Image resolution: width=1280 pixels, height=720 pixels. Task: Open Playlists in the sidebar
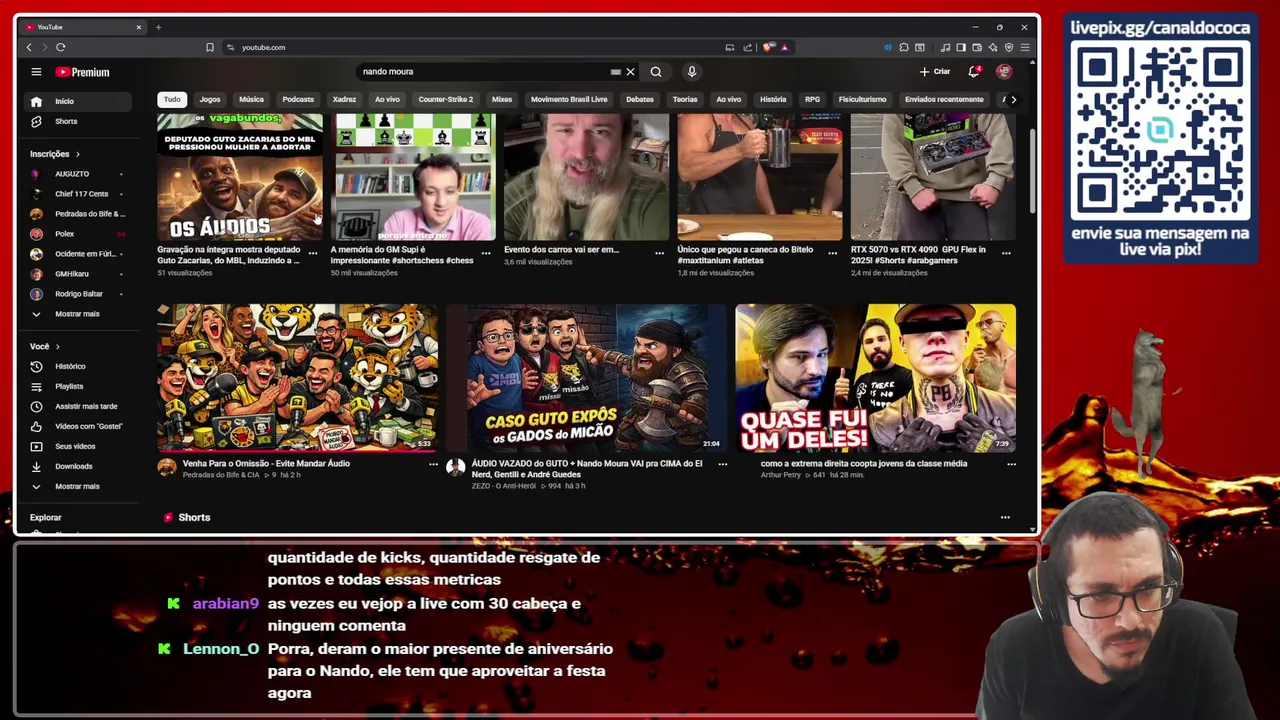coord(78,386)
